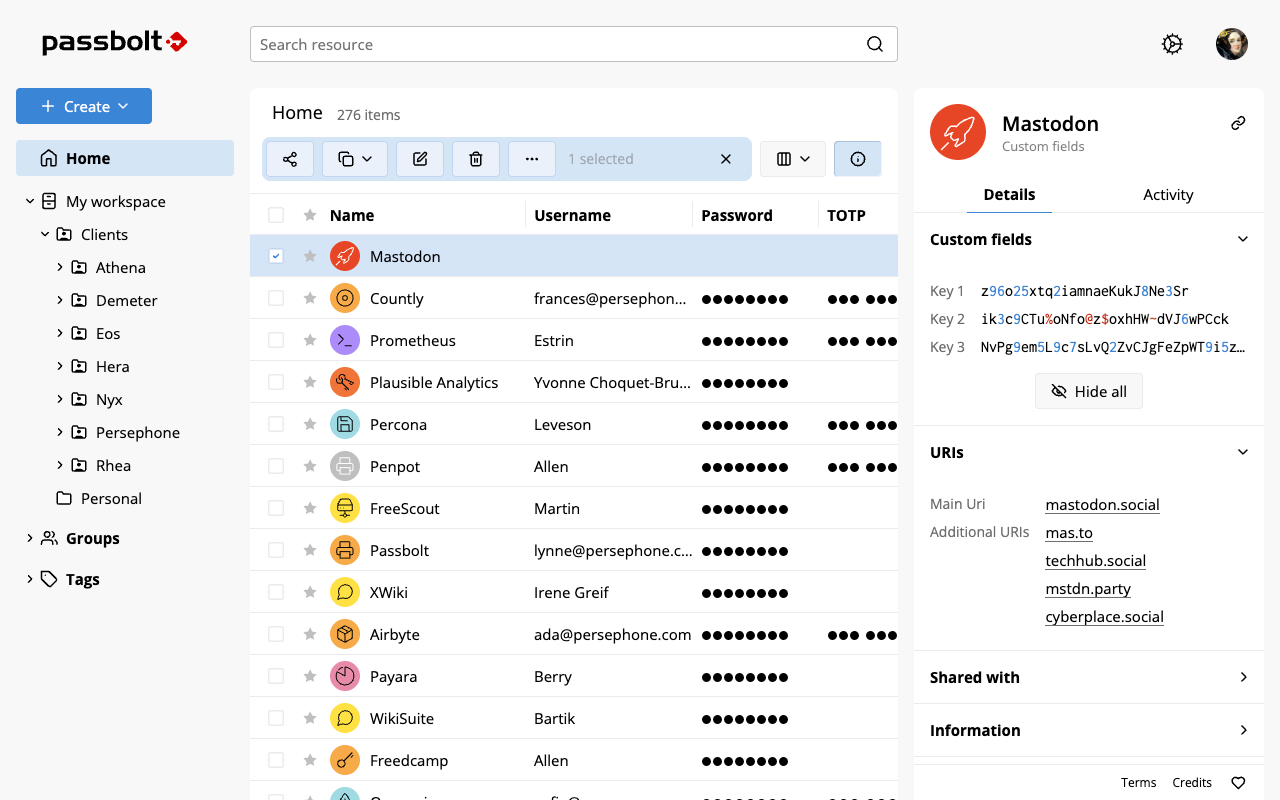The image size is (1280, 800).
Task: Check the Passbolt row checkbox
Action: click(x=276, y=550)
